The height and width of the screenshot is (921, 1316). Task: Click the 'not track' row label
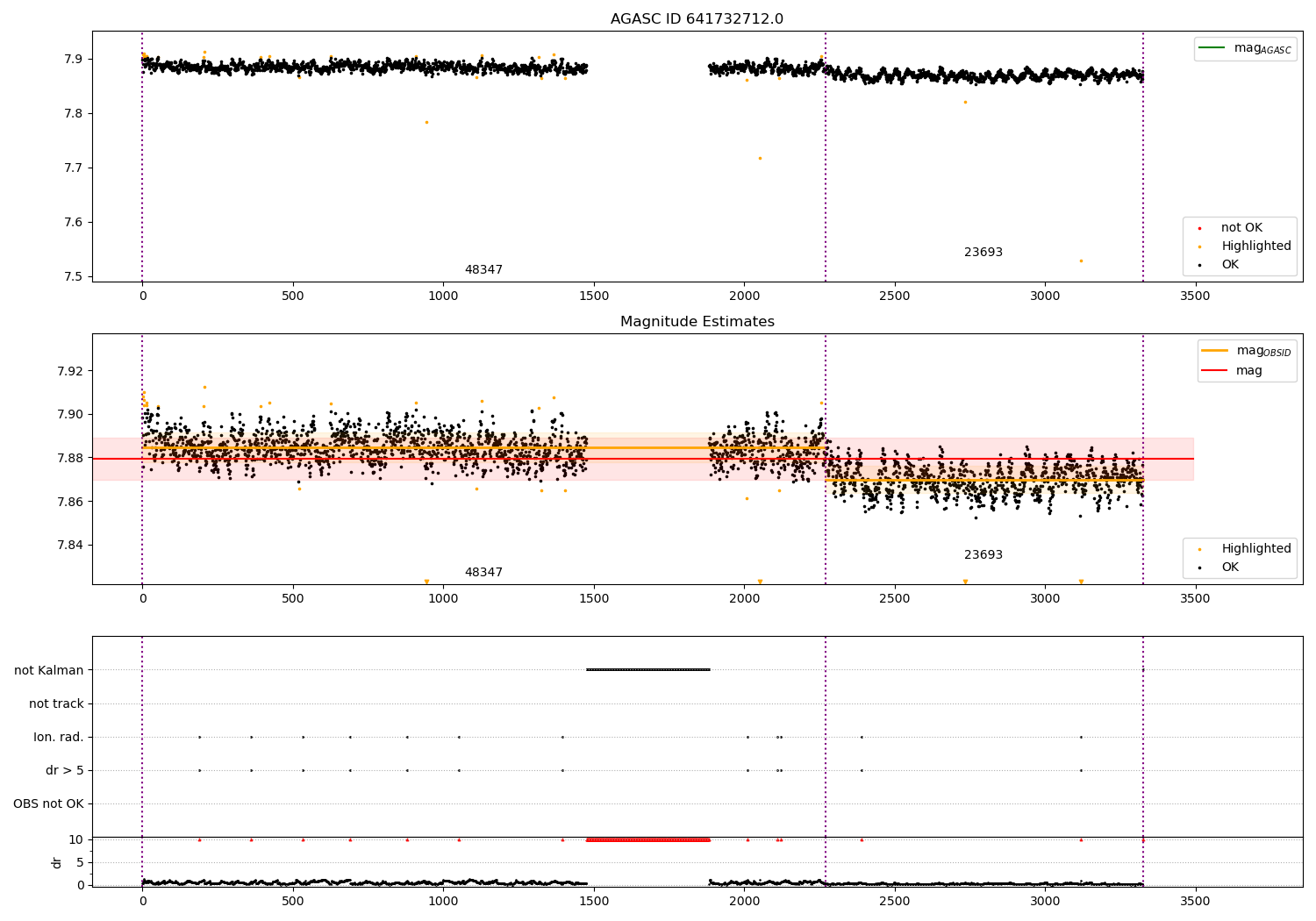pyautogui.click(x=56, y=704)
